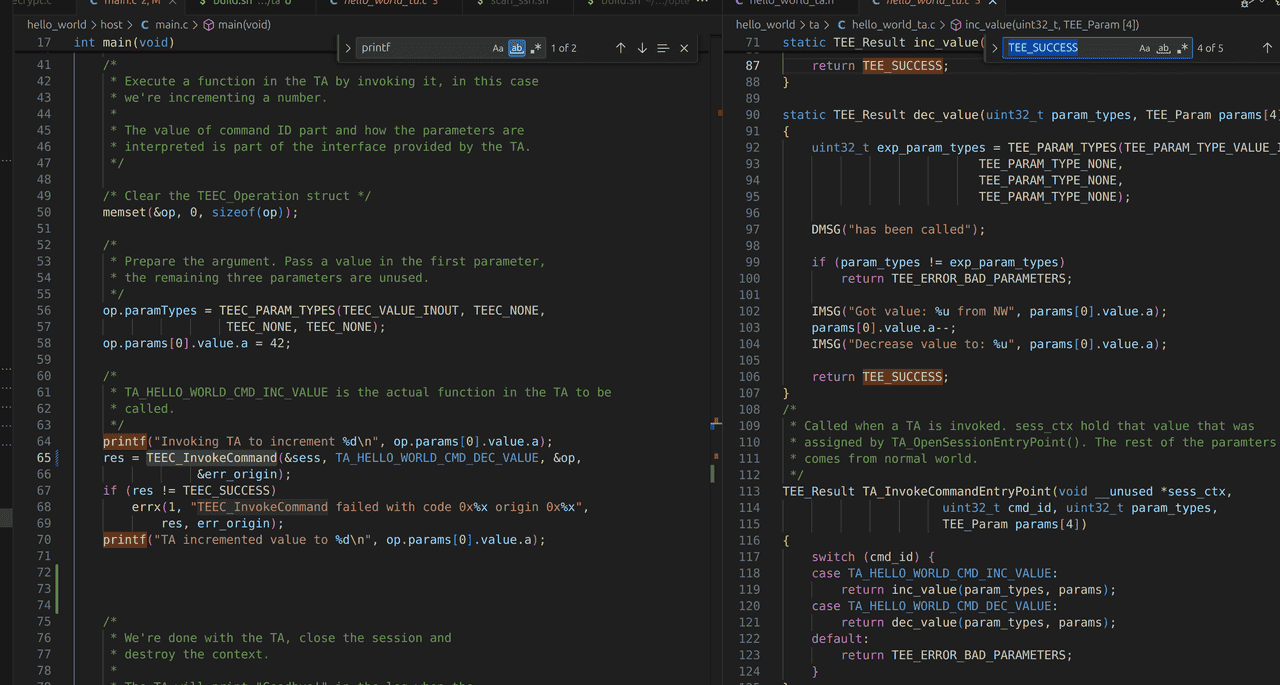Screen dimensions: 1280x685
Task: Click Find in Selection icon, left find bar
Action: click(x=663, y=48)
